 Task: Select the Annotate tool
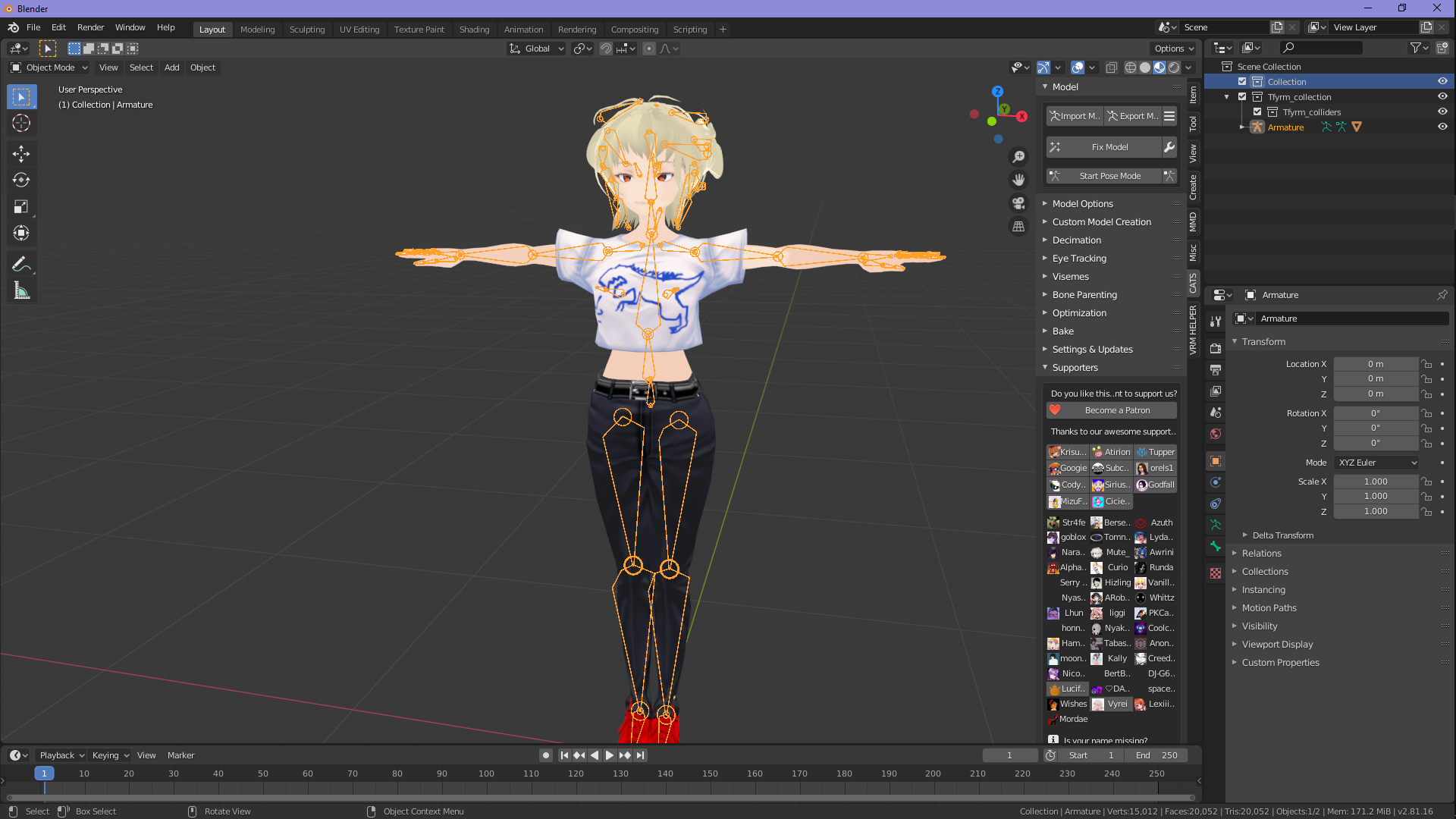[x=21, y=265]
